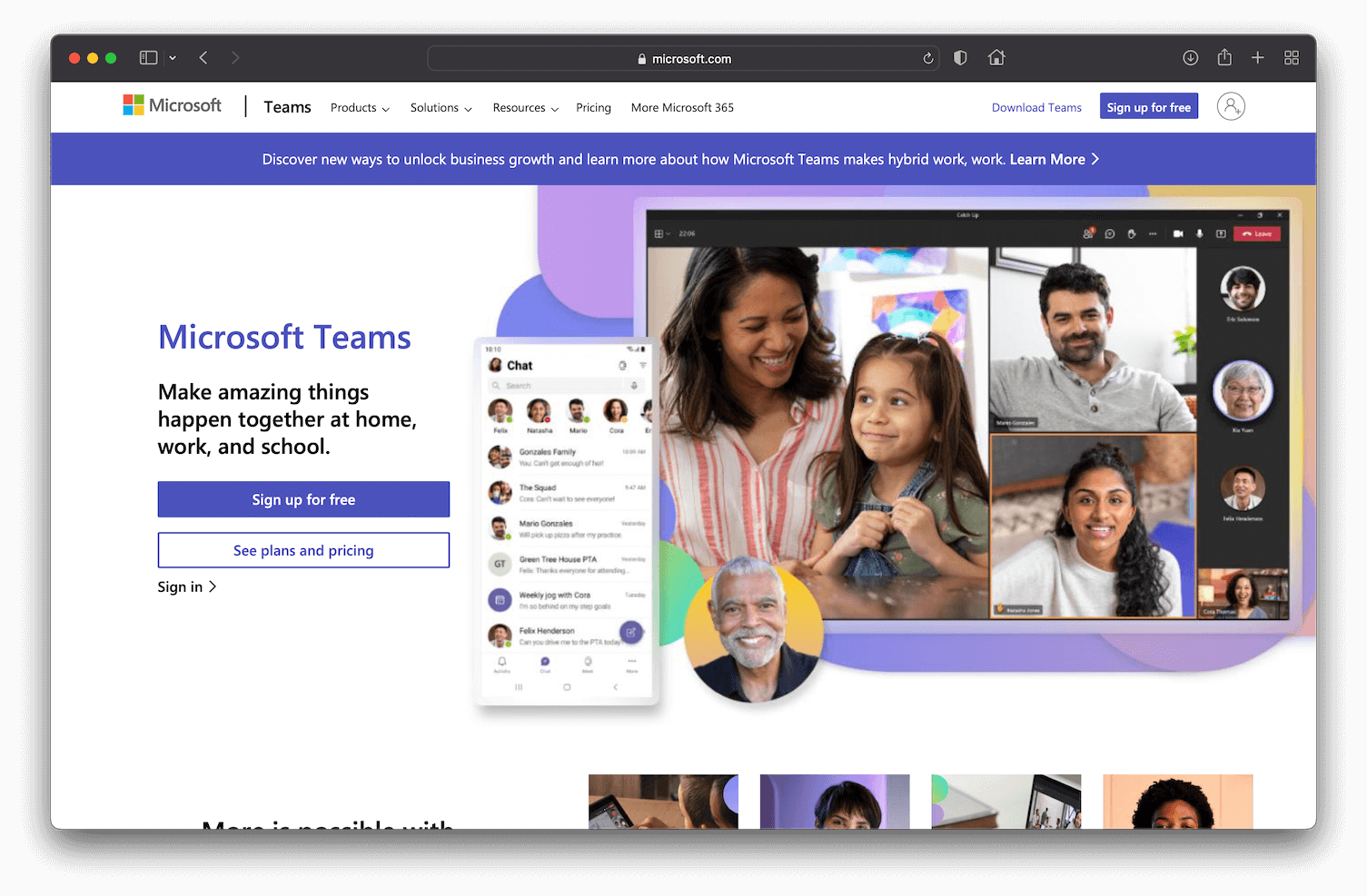Select the Pricing menu item
Screen dimensions: 1367x896
(x=593, y=107)
